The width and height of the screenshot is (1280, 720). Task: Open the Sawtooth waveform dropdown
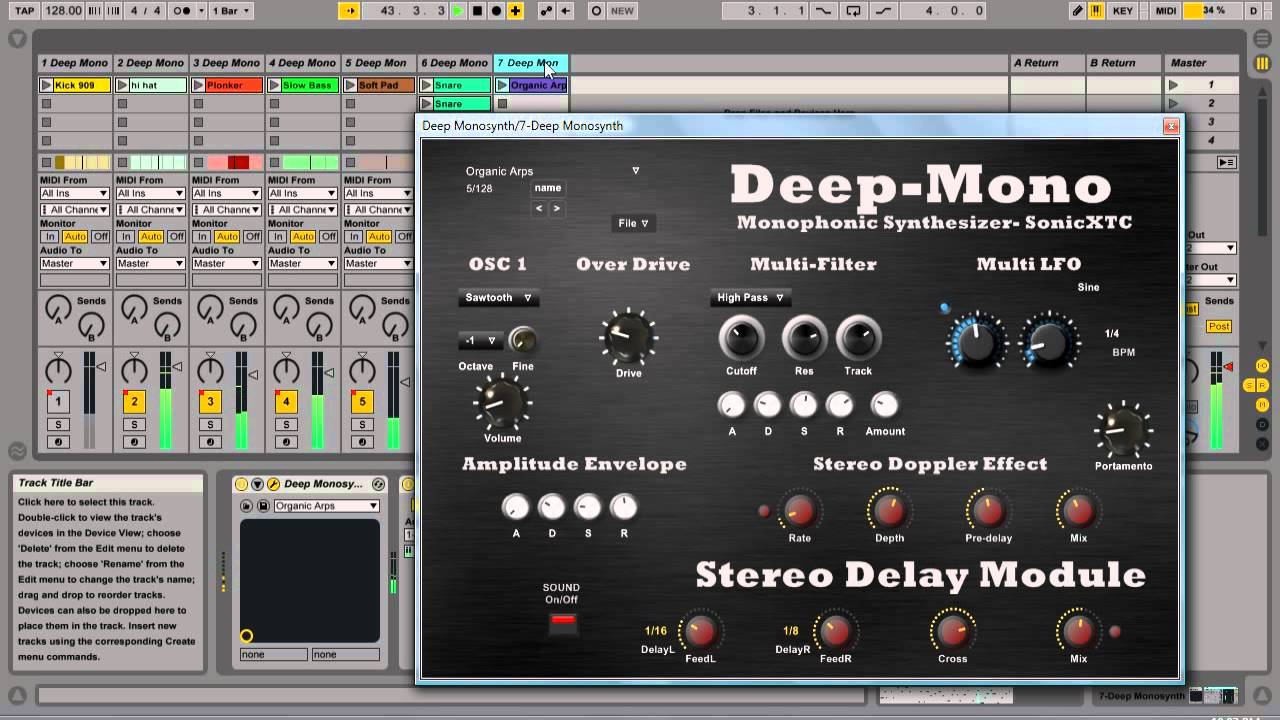(x=498, y=298)
